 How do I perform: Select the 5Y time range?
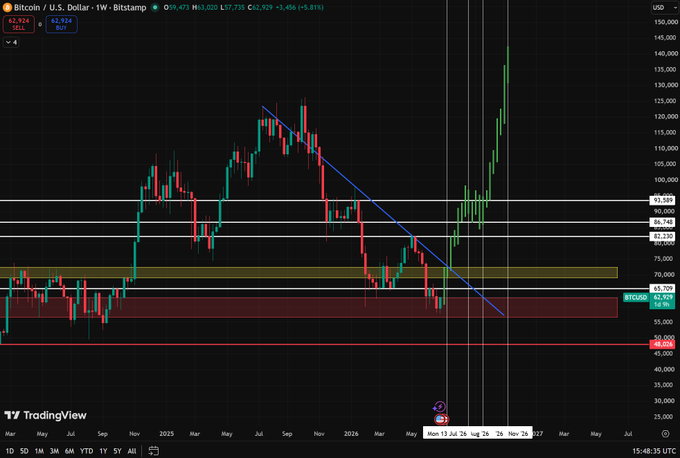(117, 451)
